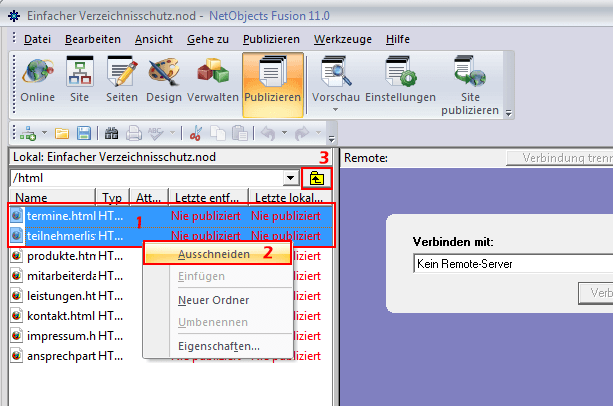This screenshot has height=406, width=613.
Task: Click the kontakt.html file icon
Action: point(17,315)
